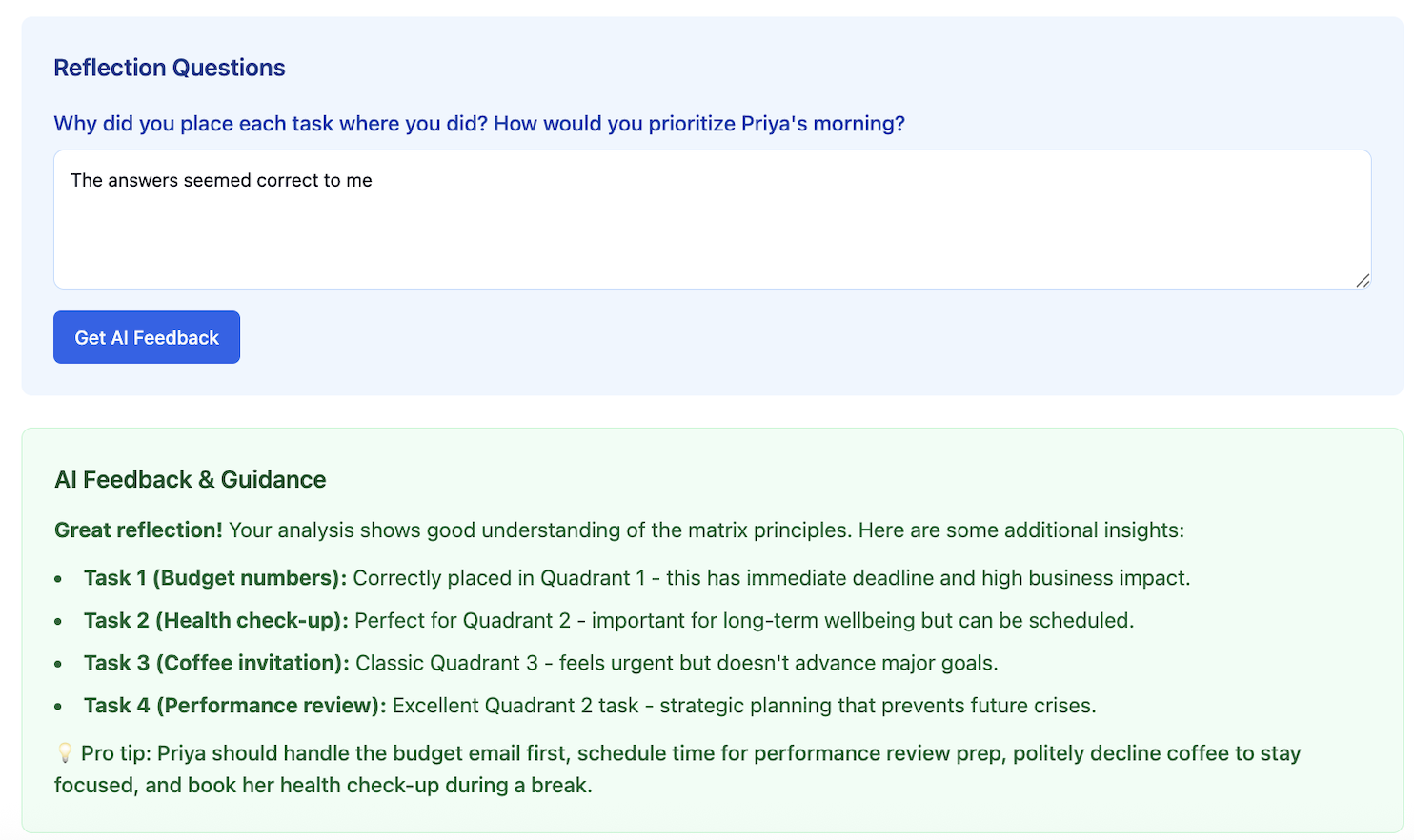Click the 'Why did you place each task' prompt
Viewport: 1414px width, 840px height.
pos(479,124)
